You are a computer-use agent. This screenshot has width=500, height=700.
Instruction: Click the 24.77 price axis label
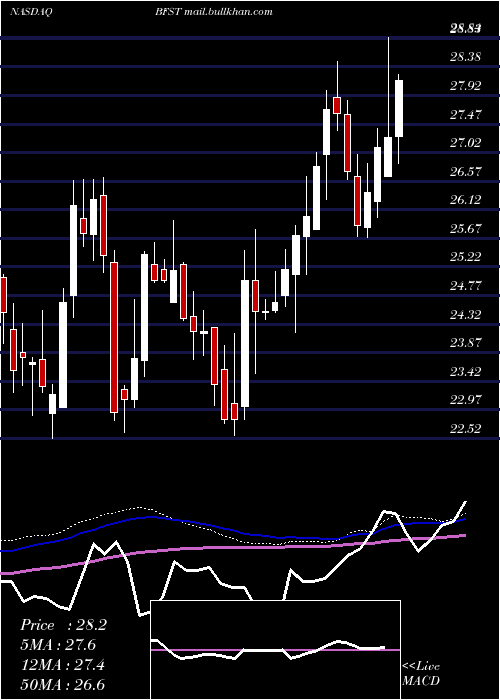466,286
